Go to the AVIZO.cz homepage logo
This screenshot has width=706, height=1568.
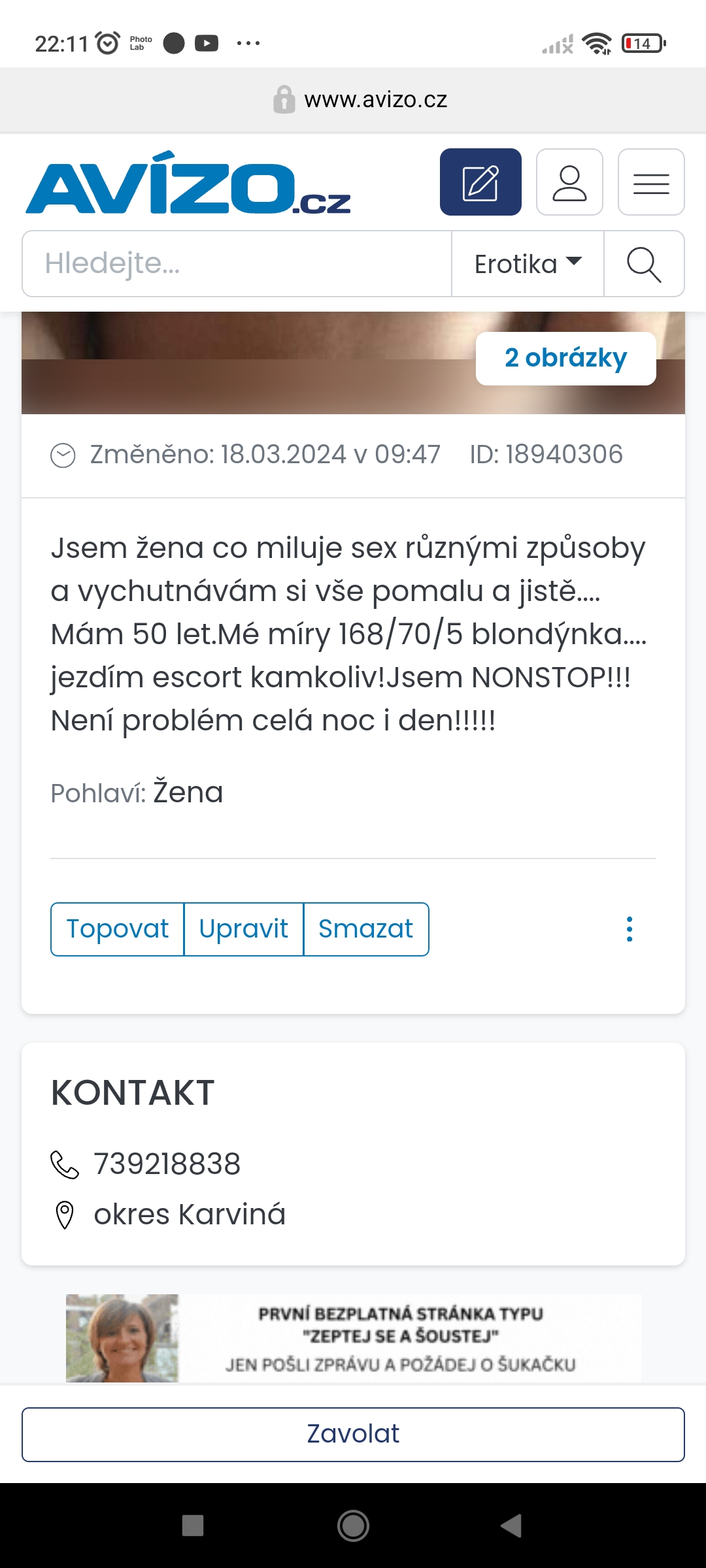(188, 184)
